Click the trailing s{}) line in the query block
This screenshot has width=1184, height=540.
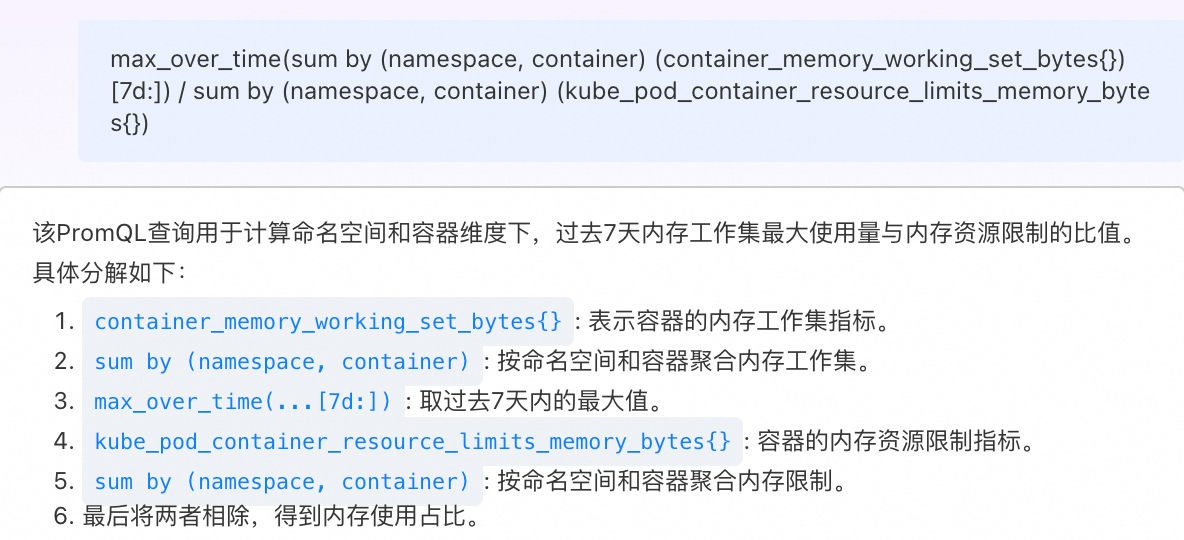tap(130, 124)
